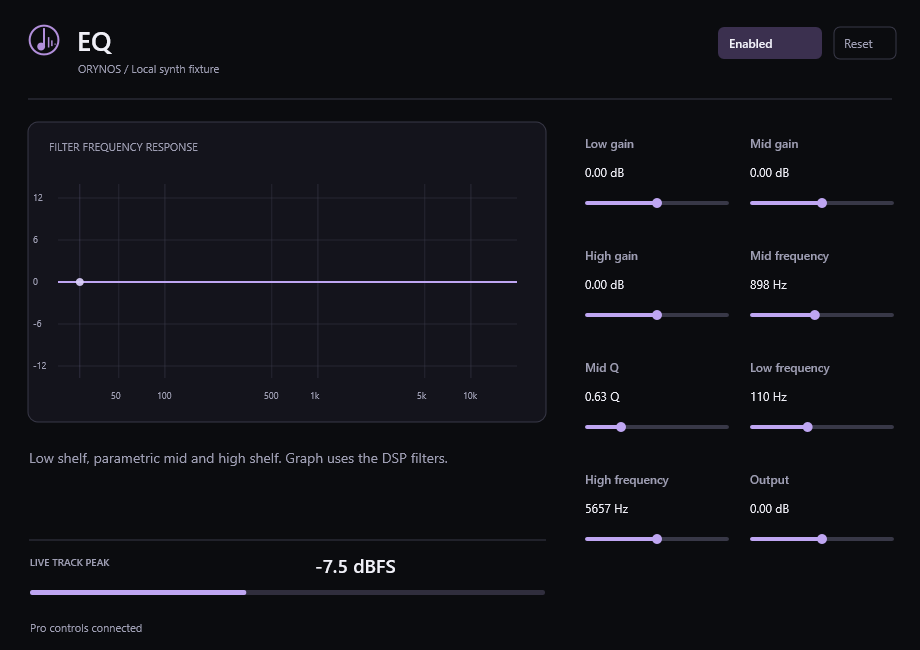Click the EQ title heading
The height and width of the screenshot is (650, 920).
[x=94, y=42]
